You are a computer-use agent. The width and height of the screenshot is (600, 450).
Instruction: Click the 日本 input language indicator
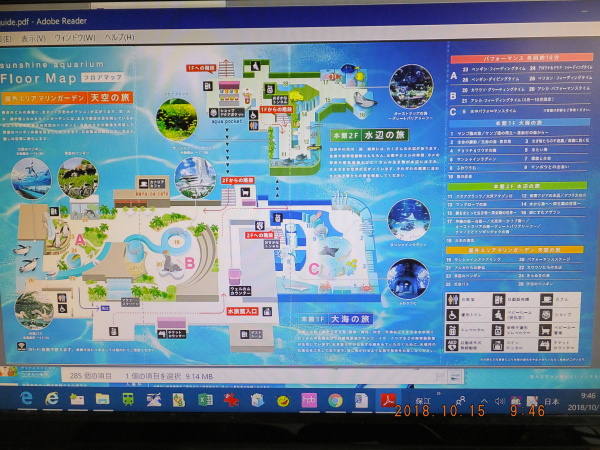551,401
